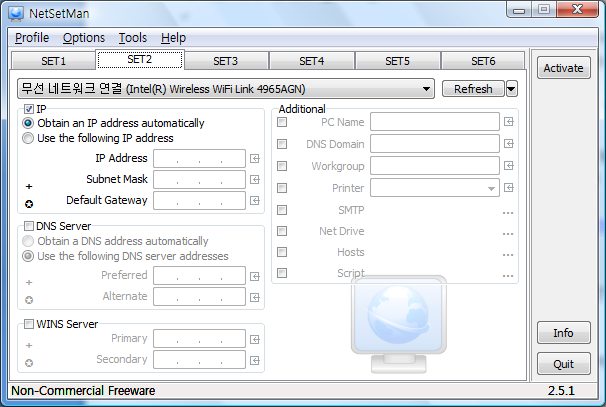Select Obtain a DNS address automatically

(x=28, y=241)
